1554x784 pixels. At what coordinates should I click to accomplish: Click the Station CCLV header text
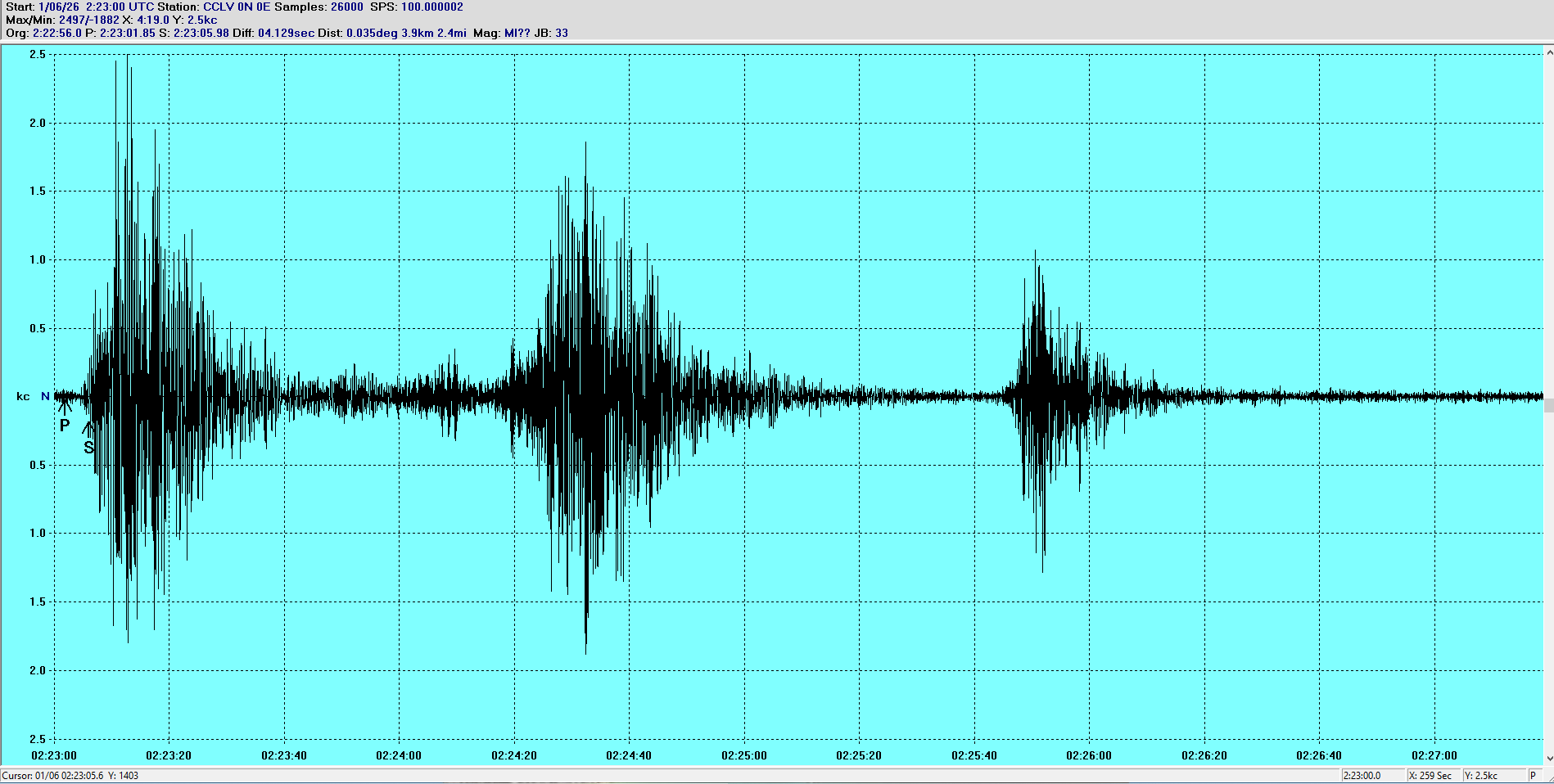(218, 7)
